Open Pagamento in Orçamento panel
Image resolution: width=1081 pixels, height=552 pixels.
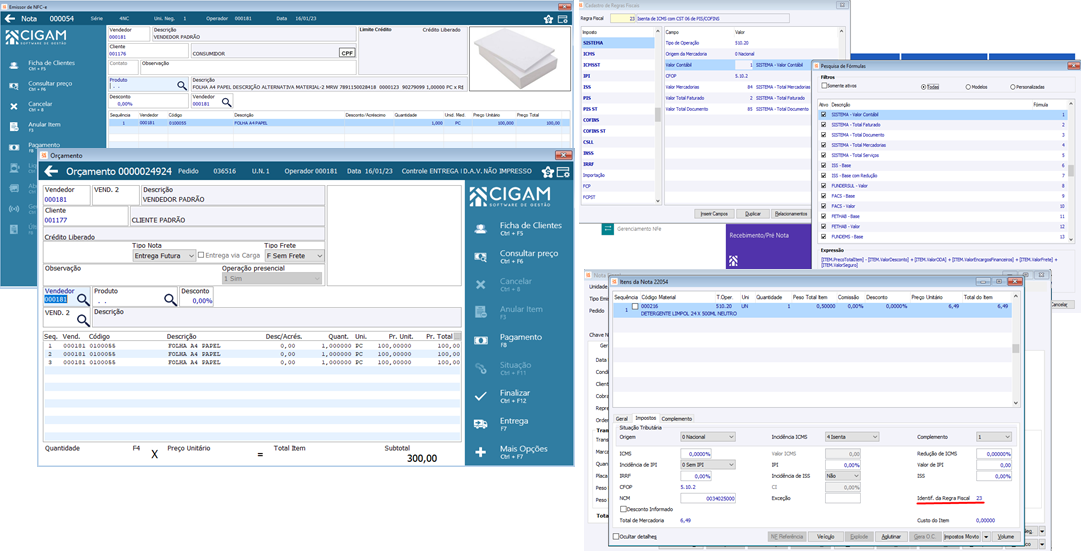[x=508, y=340]
